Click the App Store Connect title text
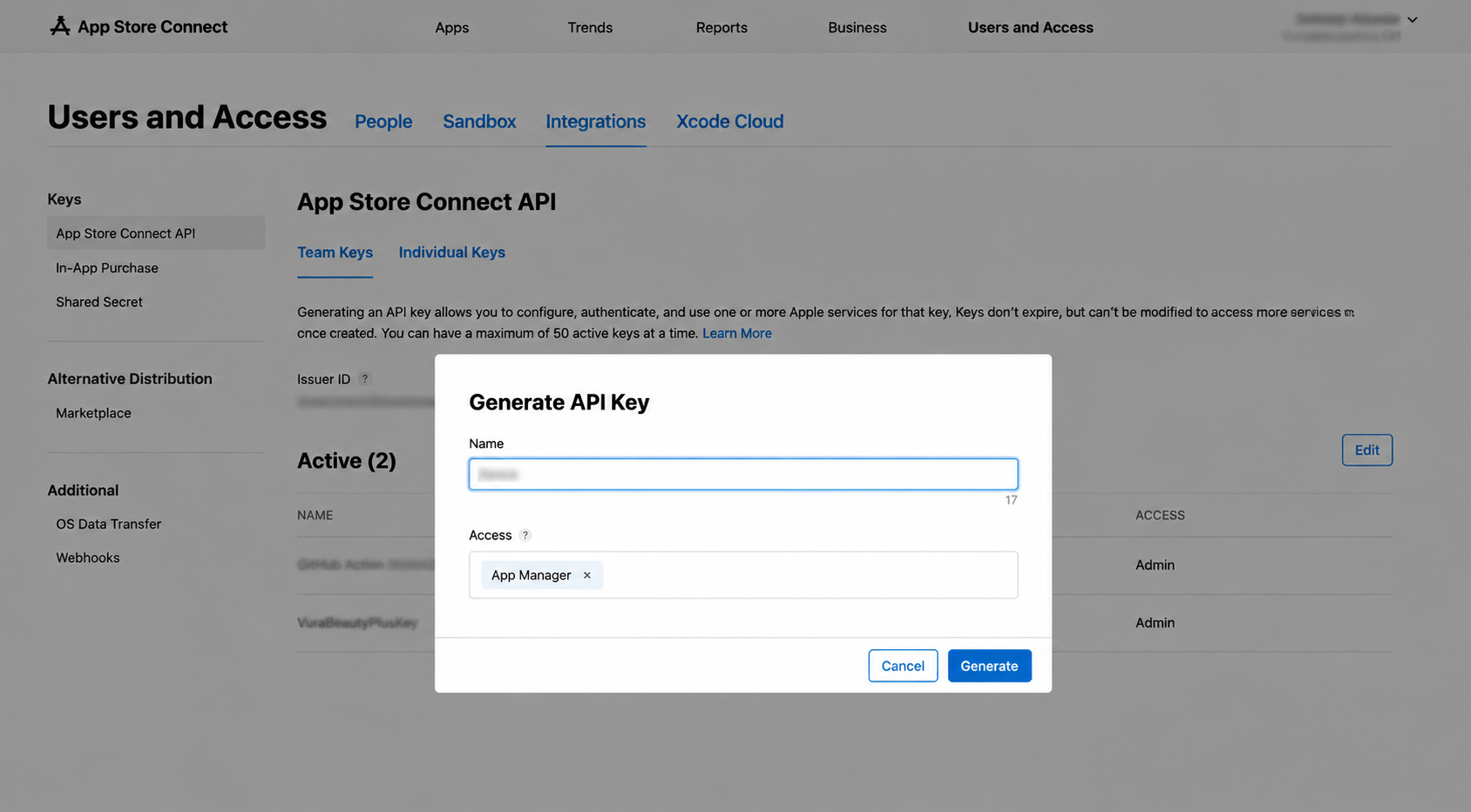The image size is (1471, 812). point(153,27)
